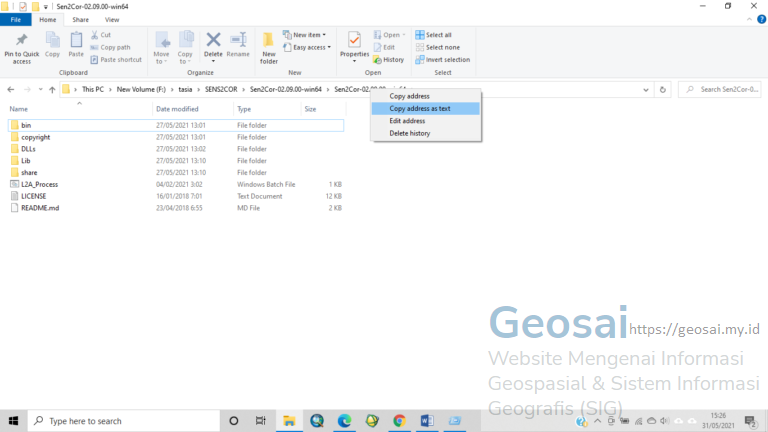Viewport: 768px width, 432px height.
Task: Expand the Easy access dropdown
Action: [310, 47]
